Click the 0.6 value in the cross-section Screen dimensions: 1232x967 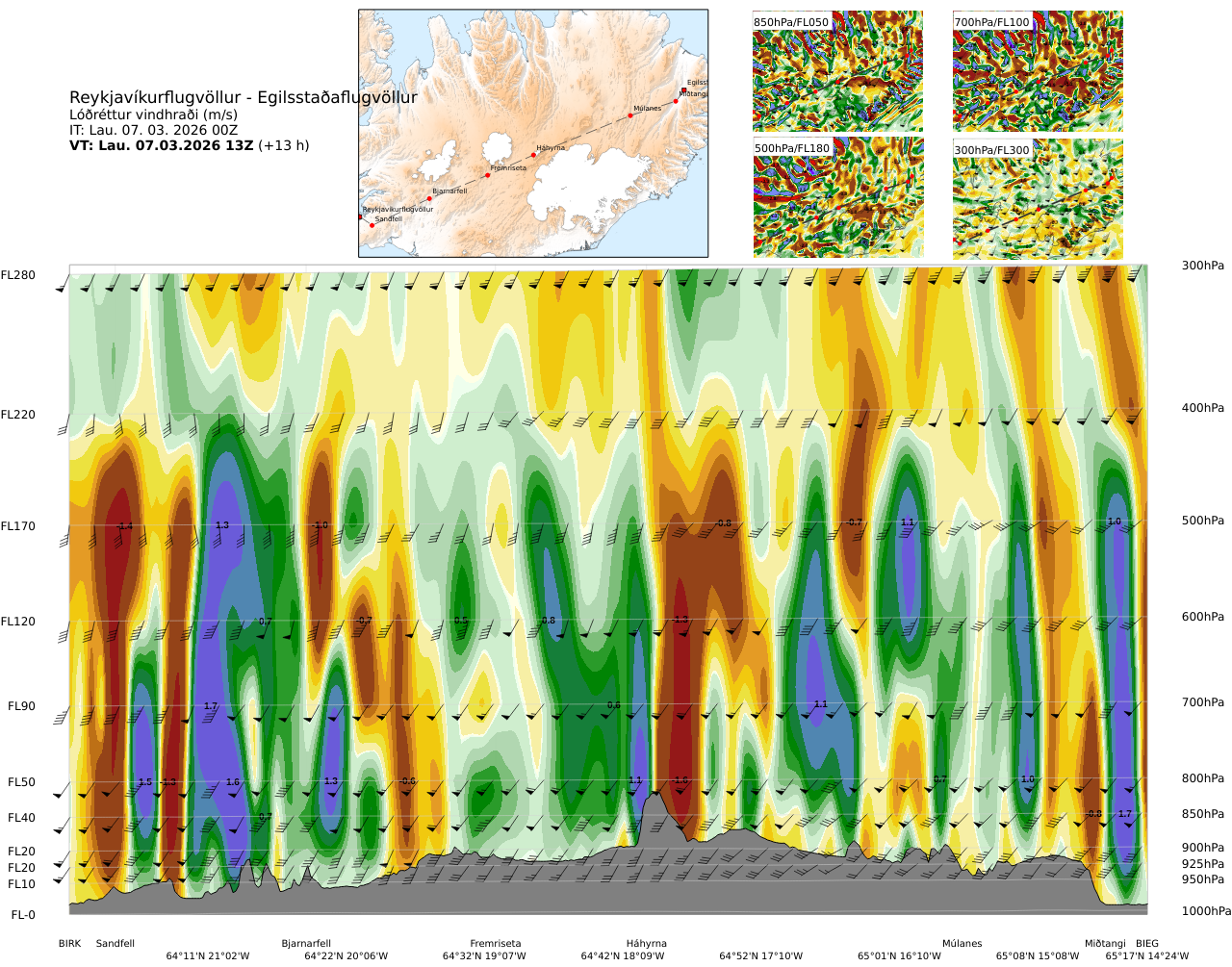pos(614,706)
